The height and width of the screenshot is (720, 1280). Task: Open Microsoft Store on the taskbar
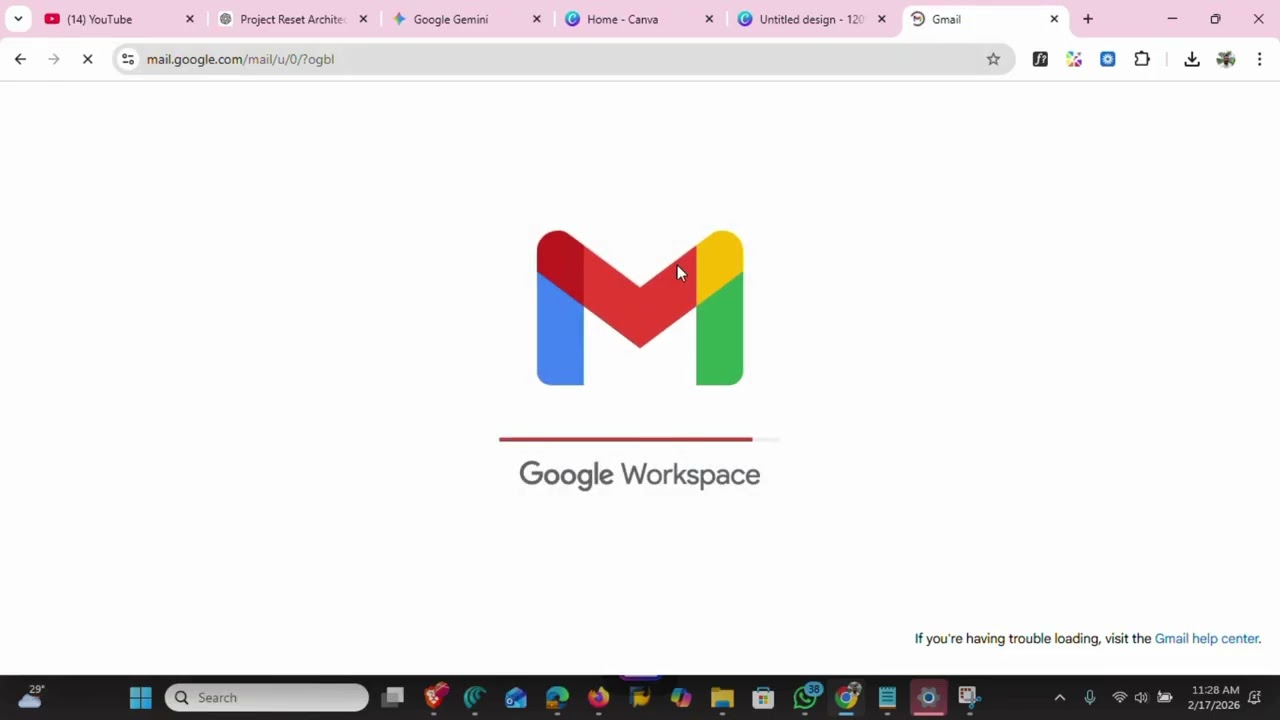coord(763,697)
